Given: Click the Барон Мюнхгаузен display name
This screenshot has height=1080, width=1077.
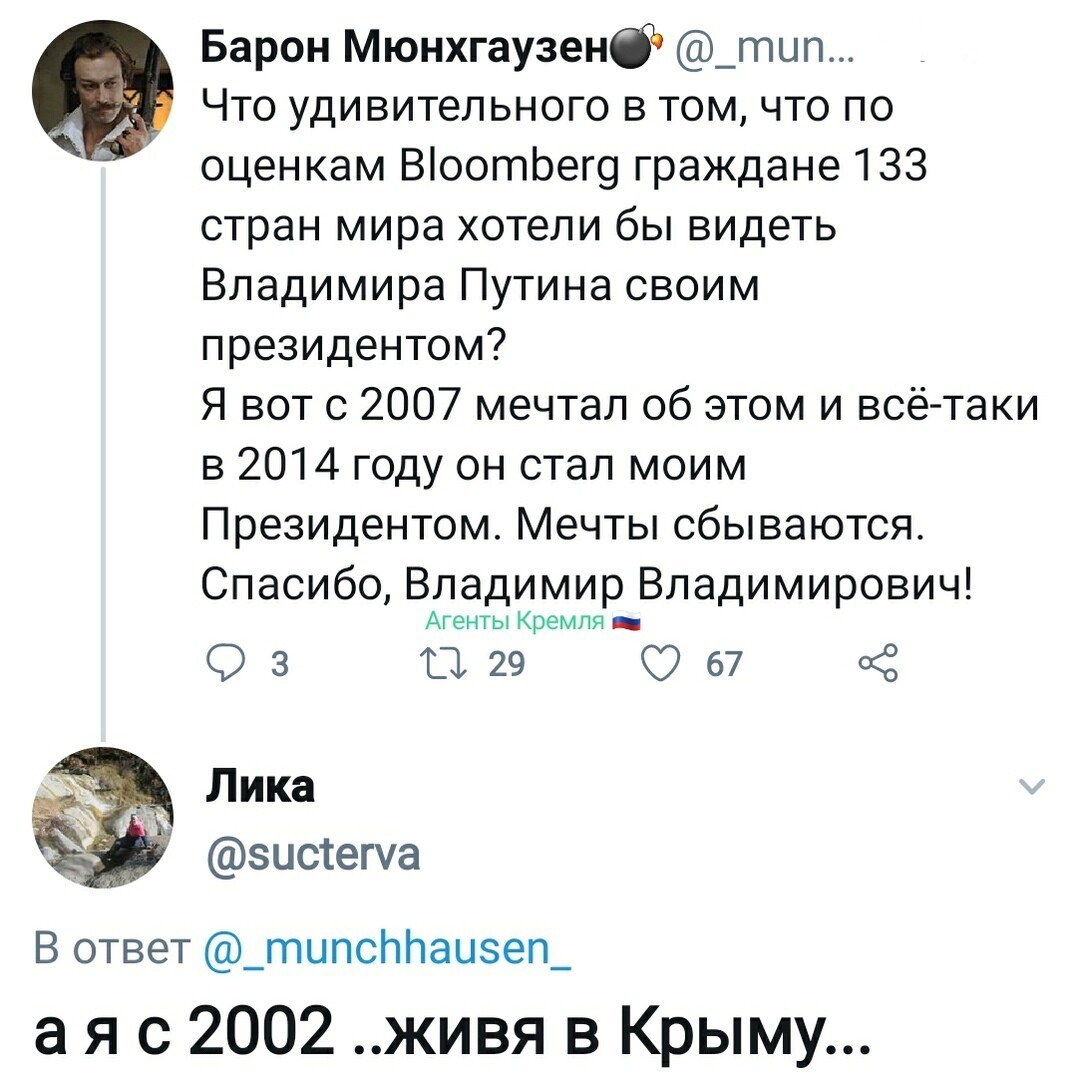Looking at the screenshot, I should pyautogui.click(x=404, y=49).
